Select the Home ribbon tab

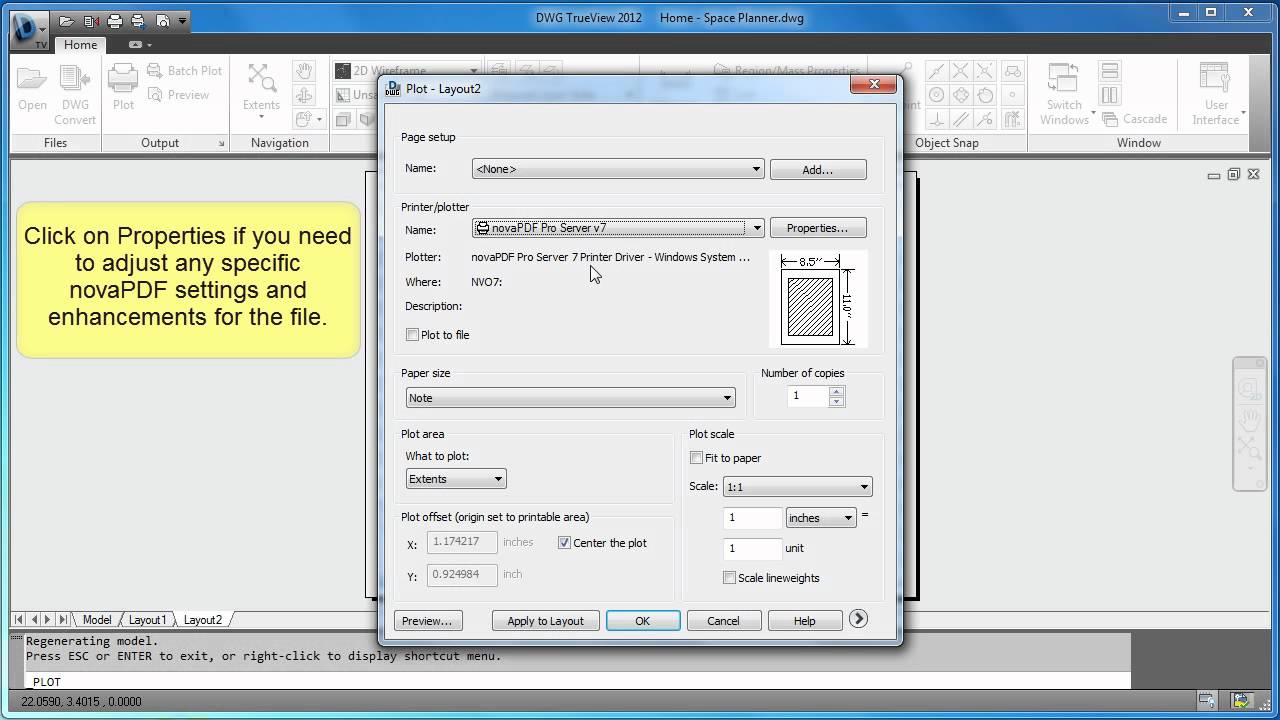80,45
